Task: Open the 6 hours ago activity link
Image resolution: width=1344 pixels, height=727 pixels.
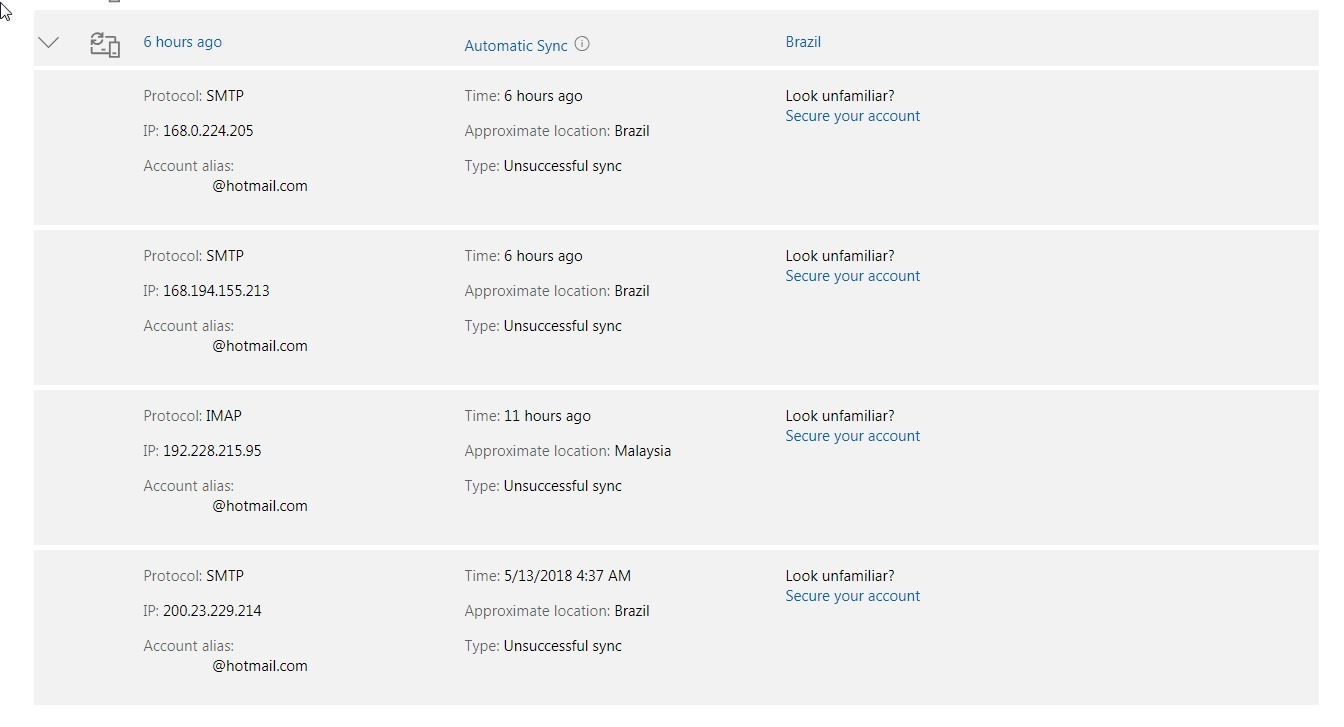Action: 182,42
